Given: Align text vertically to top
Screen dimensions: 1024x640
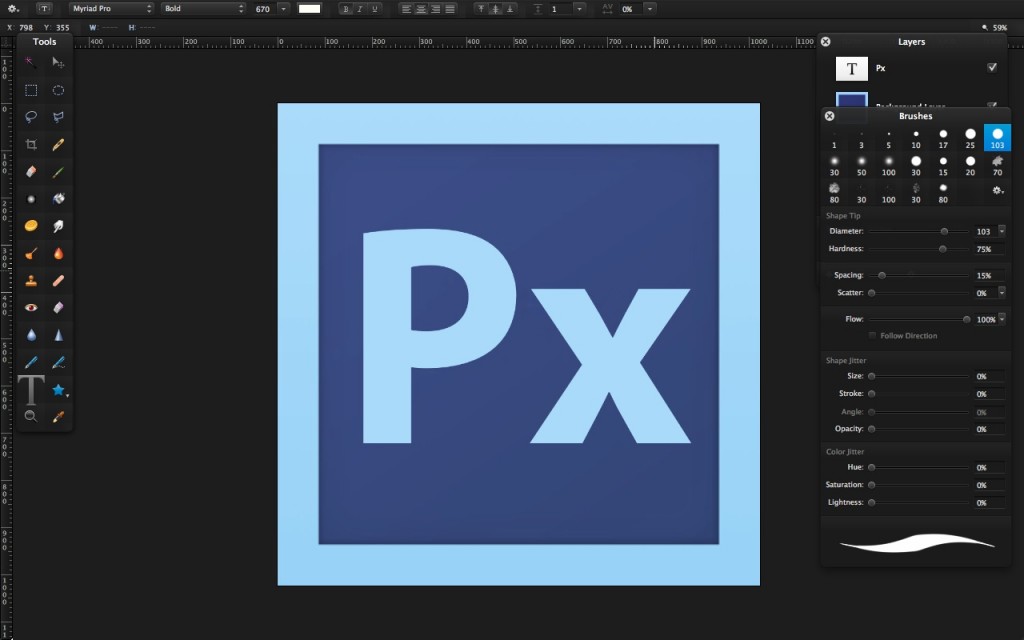Looking at the screenshot, I should pyautogui.click(x=481, y=8).
